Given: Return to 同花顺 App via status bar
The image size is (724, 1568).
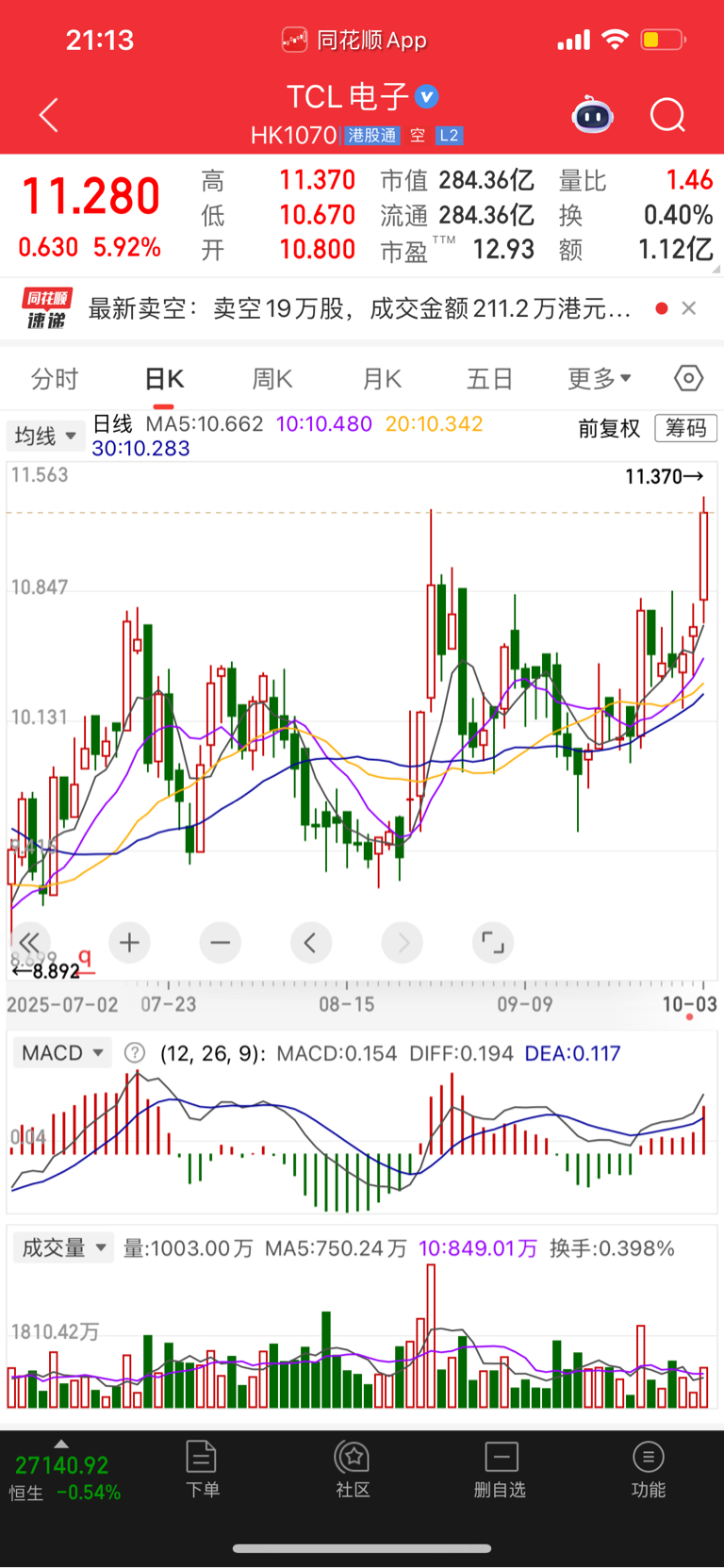Looking at the screenshot, I should 354,40.
